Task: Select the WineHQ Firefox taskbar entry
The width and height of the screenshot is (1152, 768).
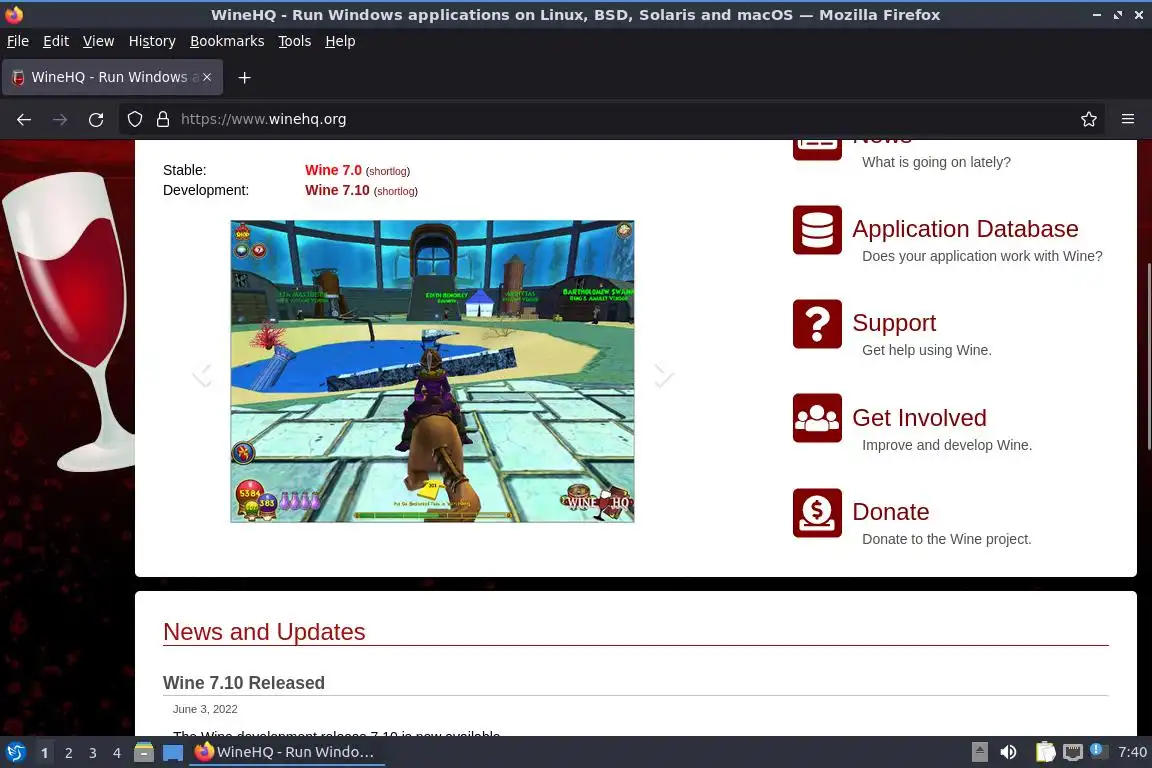Action: [x=287, y=752]
